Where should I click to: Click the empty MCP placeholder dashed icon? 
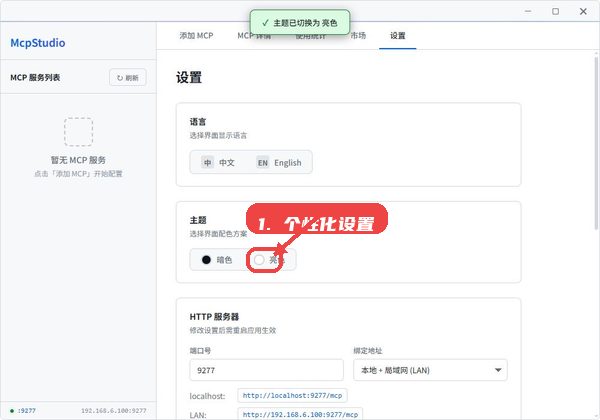tap(78, 132)
